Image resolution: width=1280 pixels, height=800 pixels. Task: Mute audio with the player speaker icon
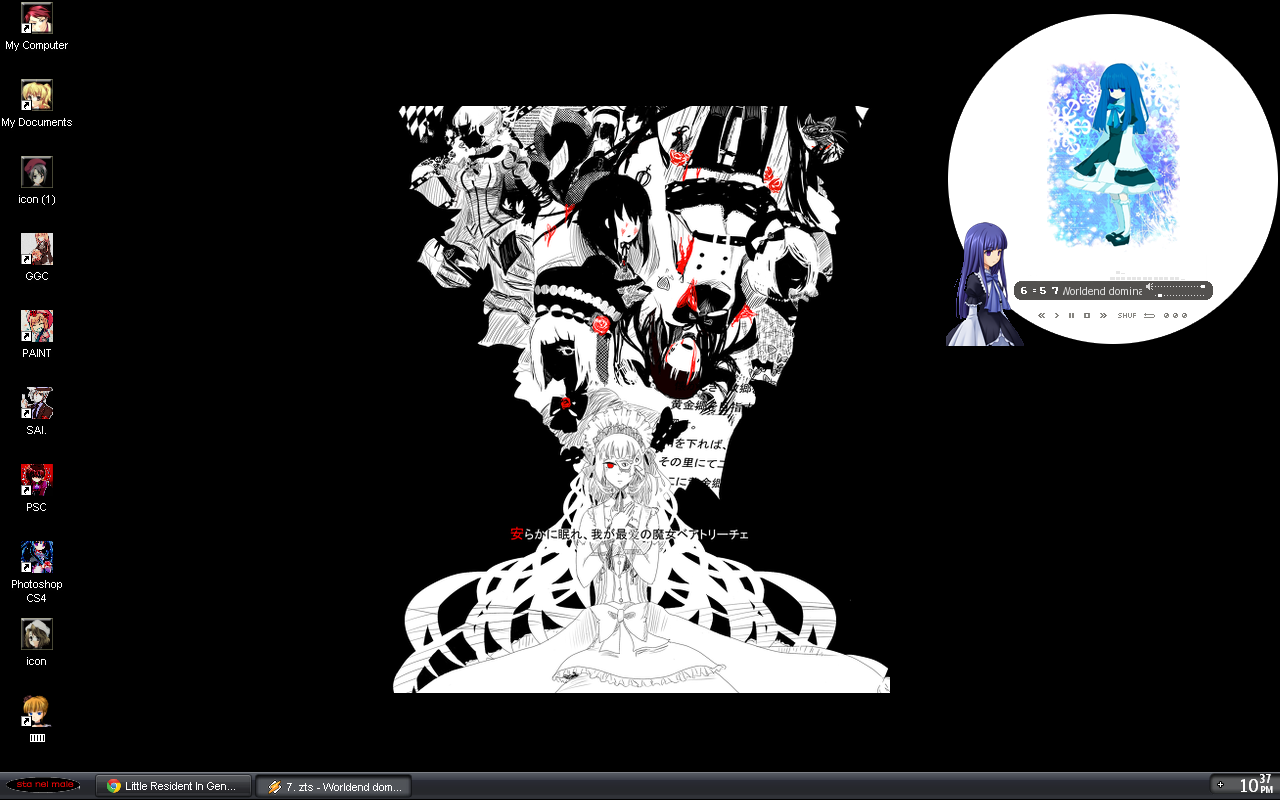(1149, 287)
